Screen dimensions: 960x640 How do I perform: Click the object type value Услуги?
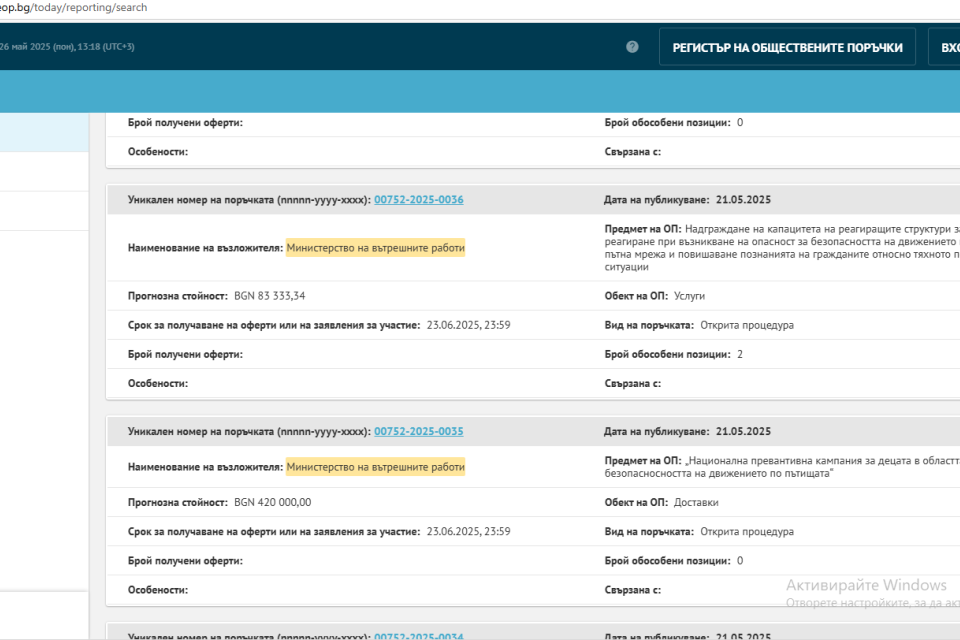click(689, 296)
